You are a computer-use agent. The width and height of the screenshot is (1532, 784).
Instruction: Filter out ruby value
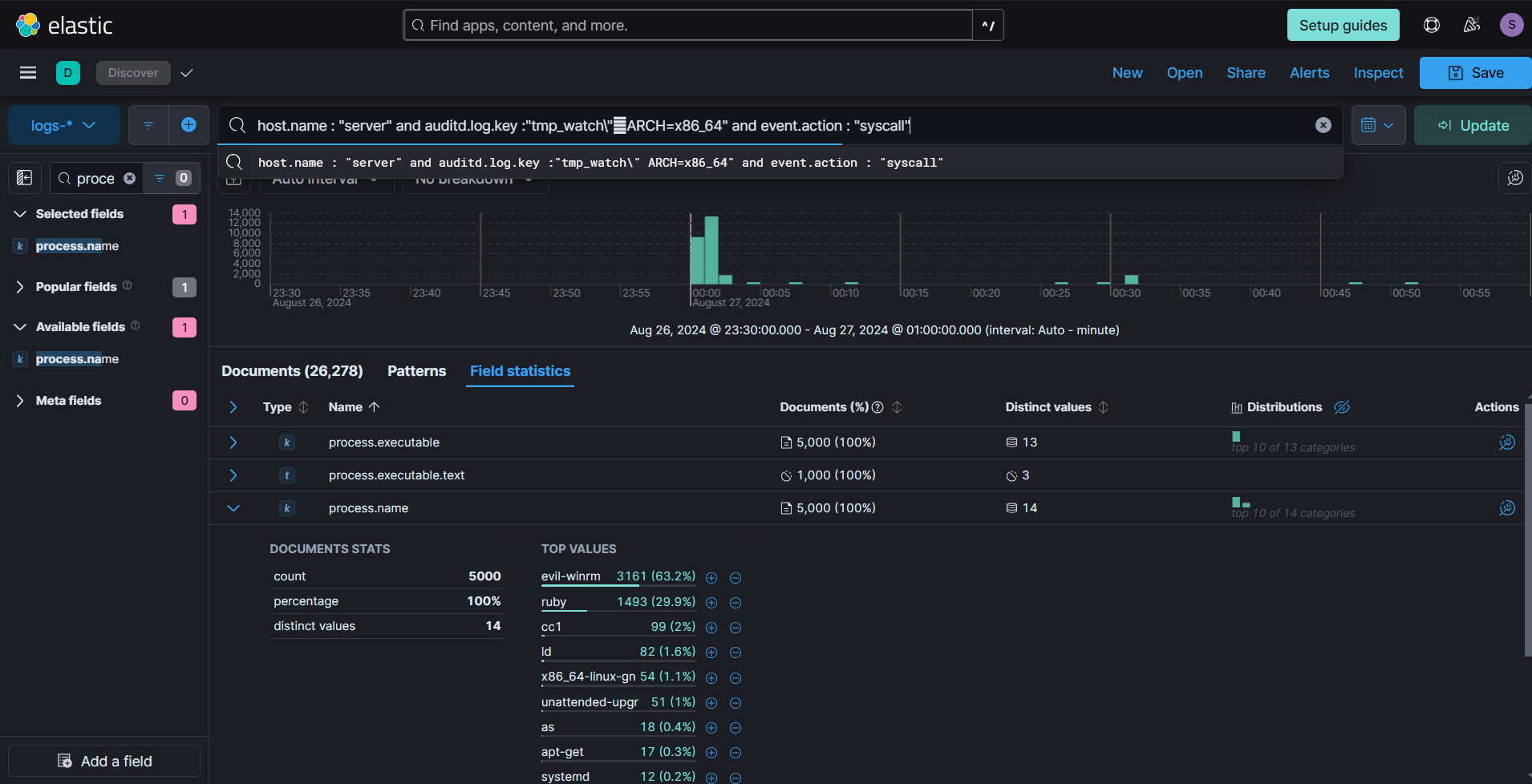coord(736,603)
